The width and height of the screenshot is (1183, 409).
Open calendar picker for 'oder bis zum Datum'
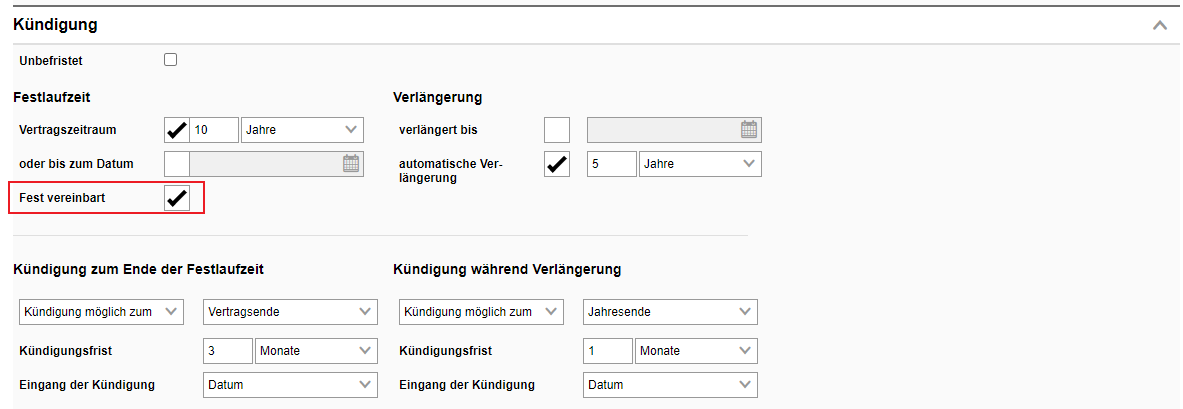(x=350, y=164)
